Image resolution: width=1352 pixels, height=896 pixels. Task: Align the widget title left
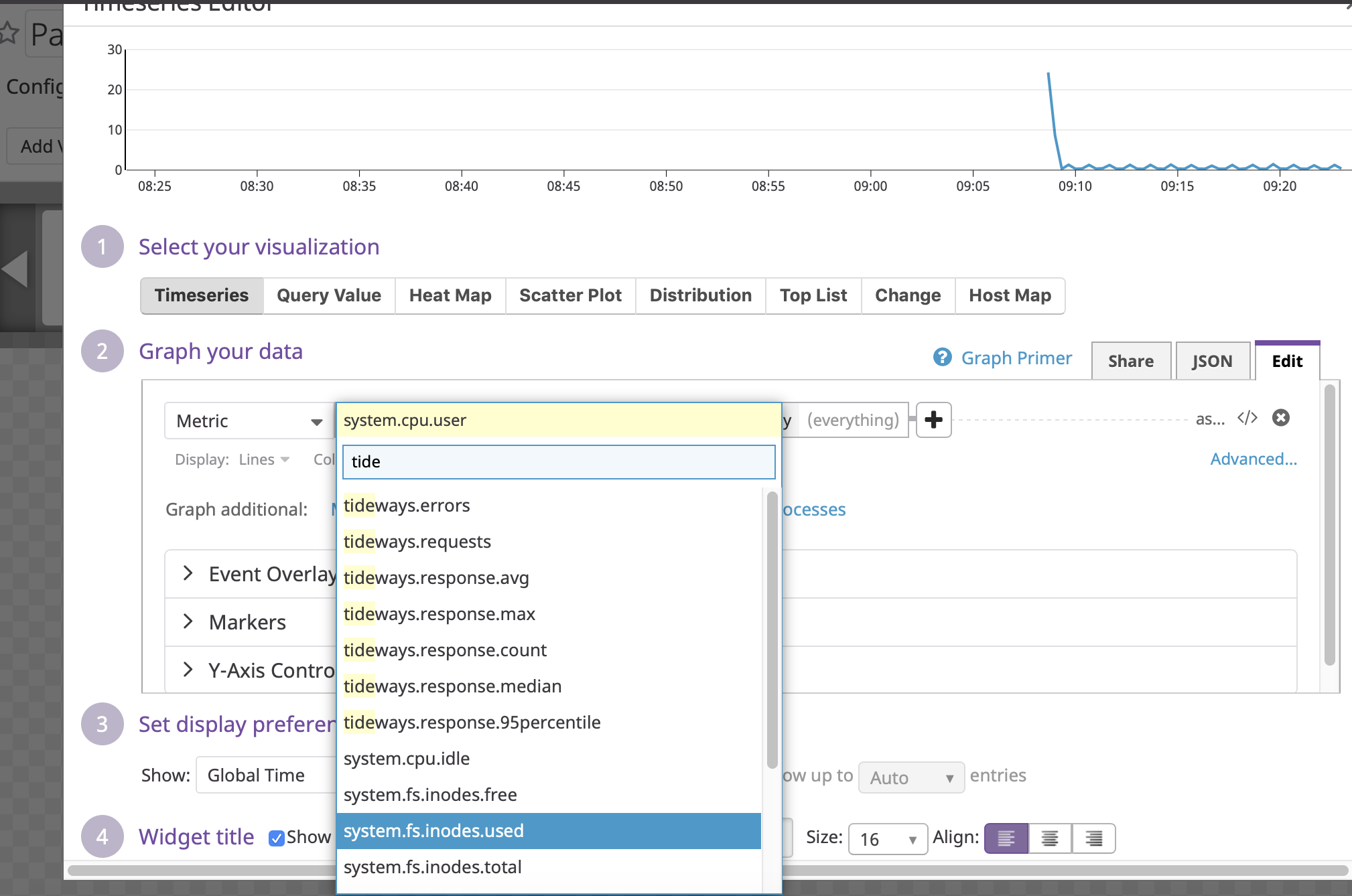tap(1006, 838)
